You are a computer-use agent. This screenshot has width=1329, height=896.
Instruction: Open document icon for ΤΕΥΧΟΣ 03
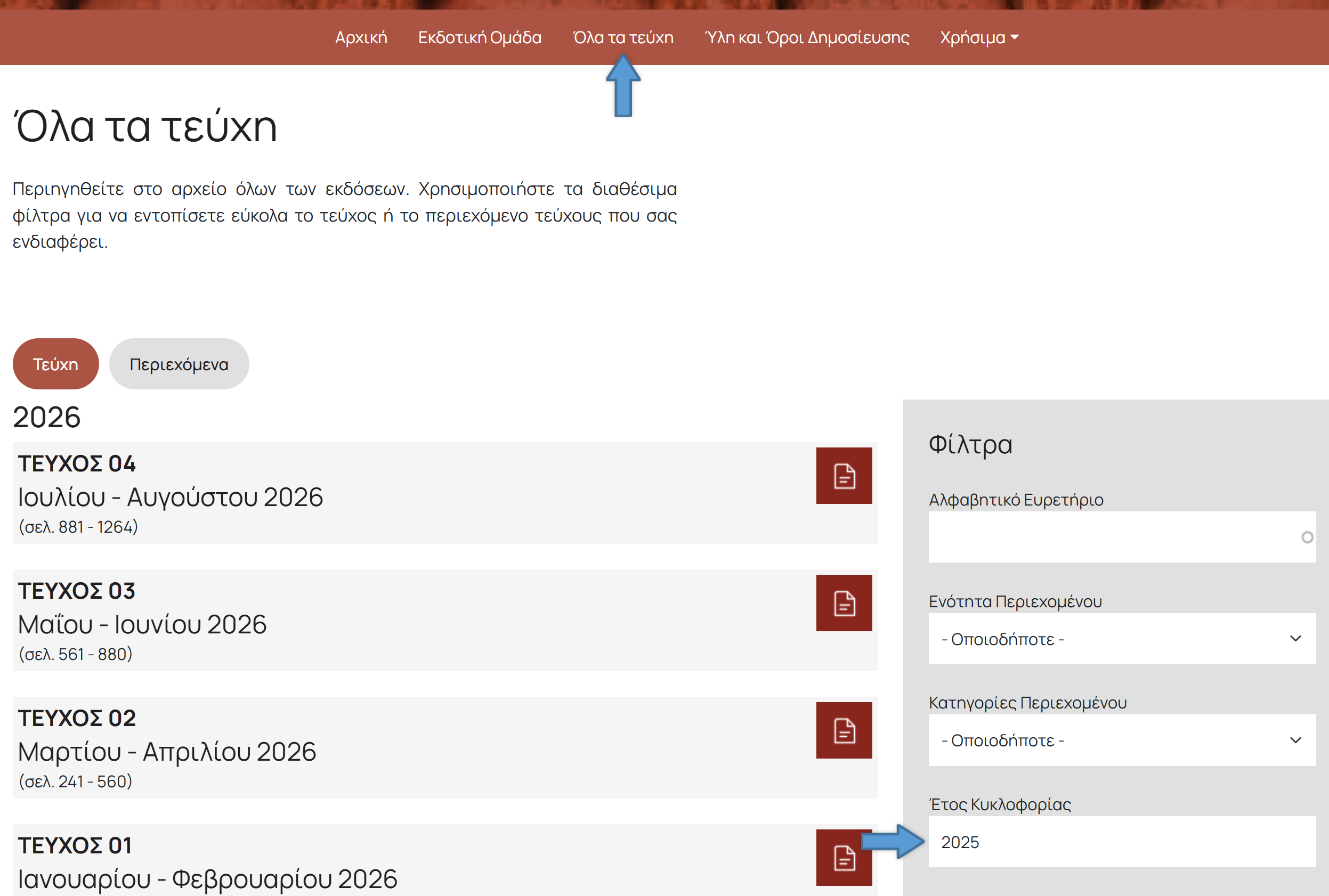[x=844, y=603]
